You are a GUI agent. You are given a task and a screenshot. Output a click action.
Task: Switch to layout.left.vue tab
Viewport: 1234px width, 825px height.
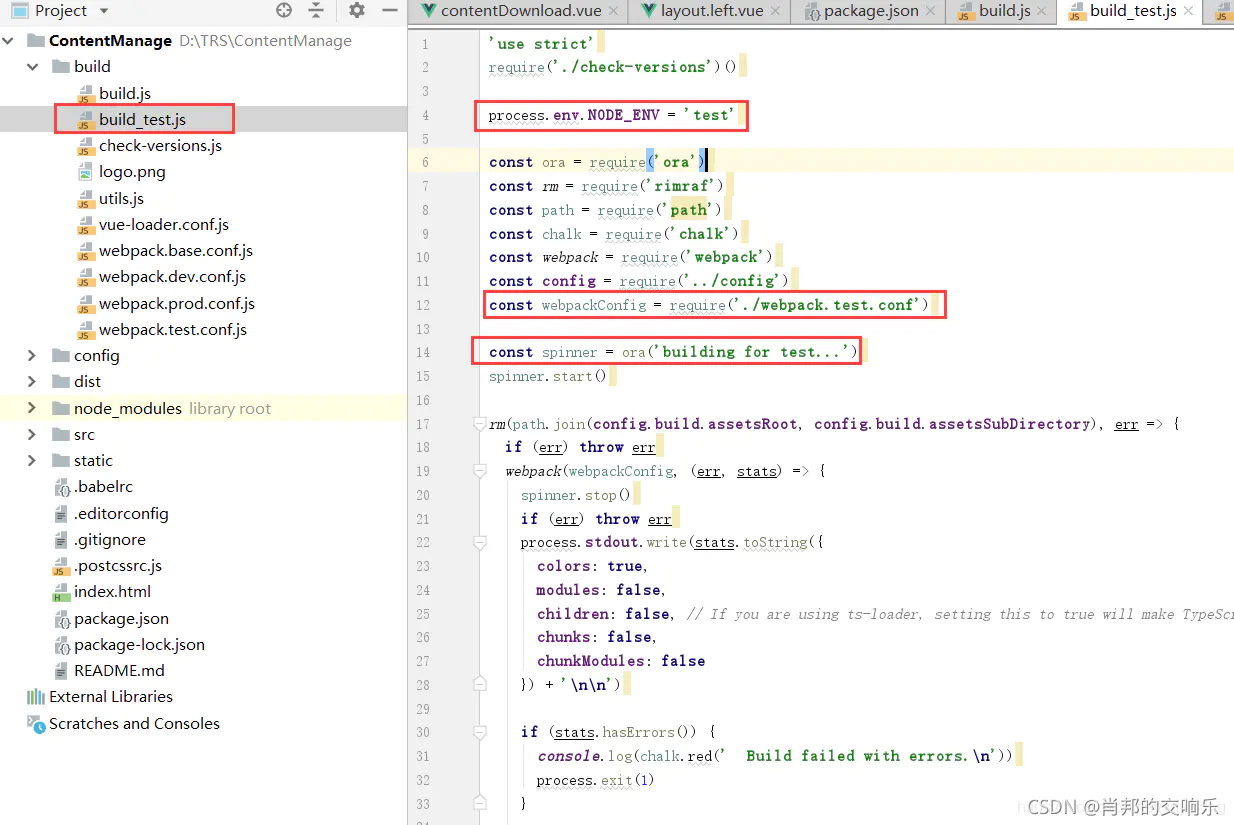point(712,11)
